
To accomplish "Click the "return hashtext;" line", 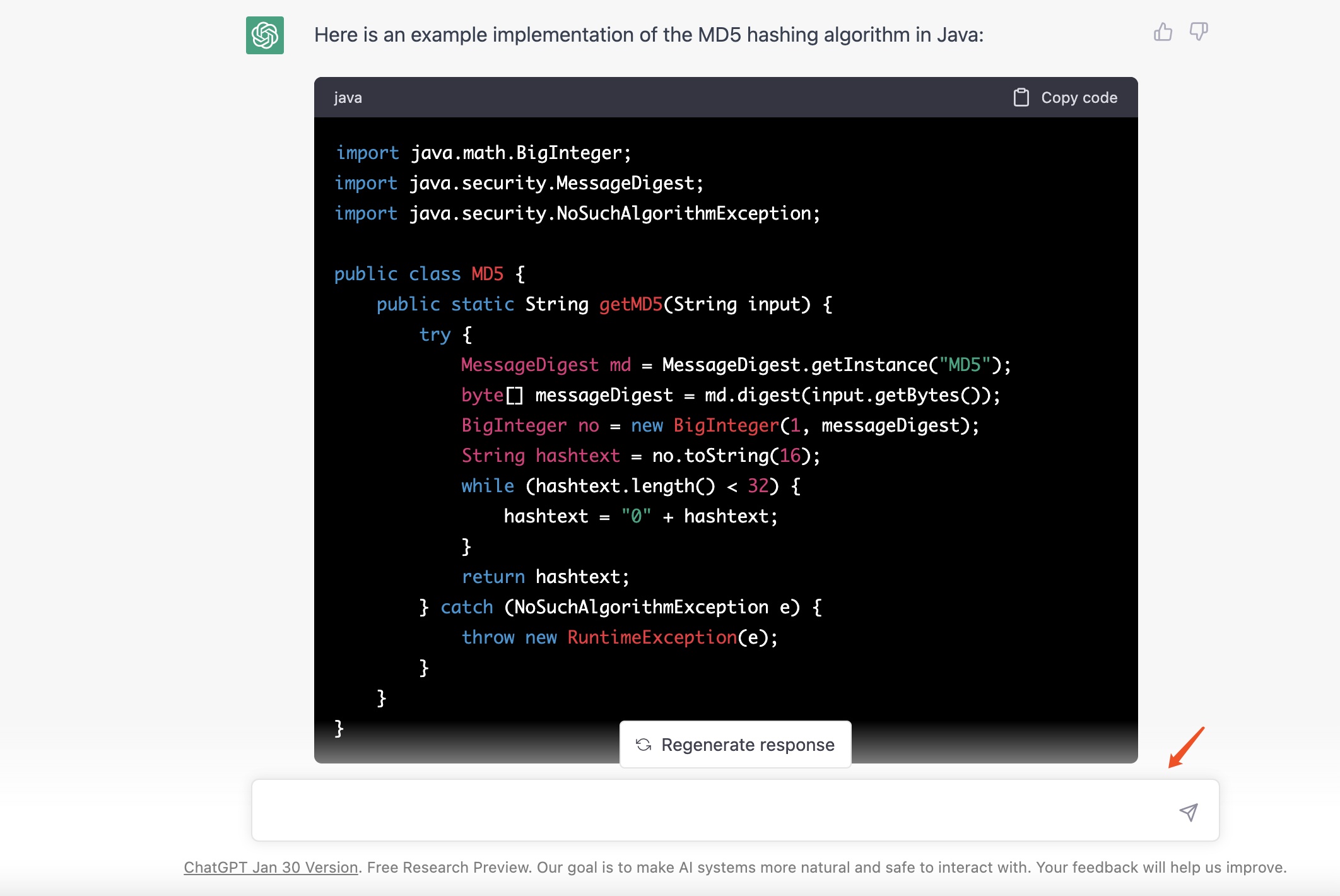I will click(x=546, y=577).
